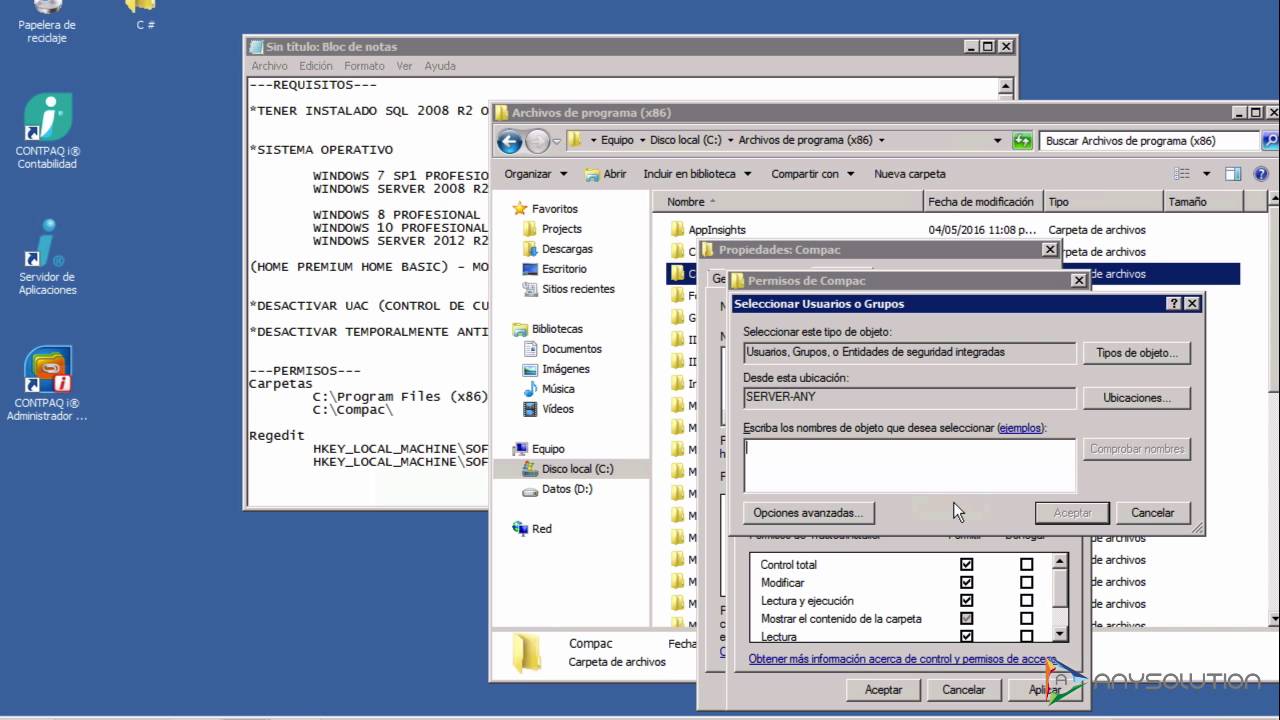
Task: Toggle Denegar checkbox for Modificar
Action: (1026, 583)
